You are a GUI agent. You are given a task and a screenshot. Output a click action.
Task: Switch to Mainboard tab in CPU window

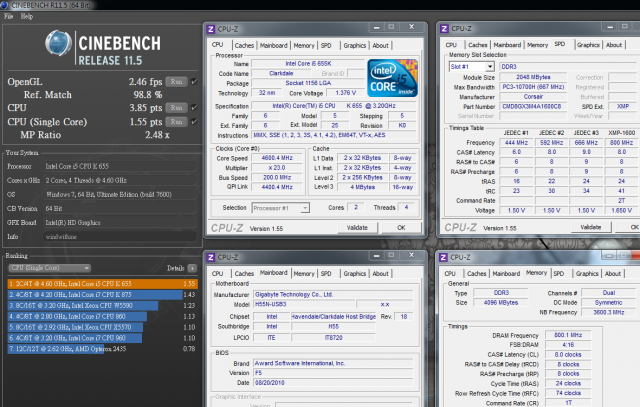pos(273,45)
